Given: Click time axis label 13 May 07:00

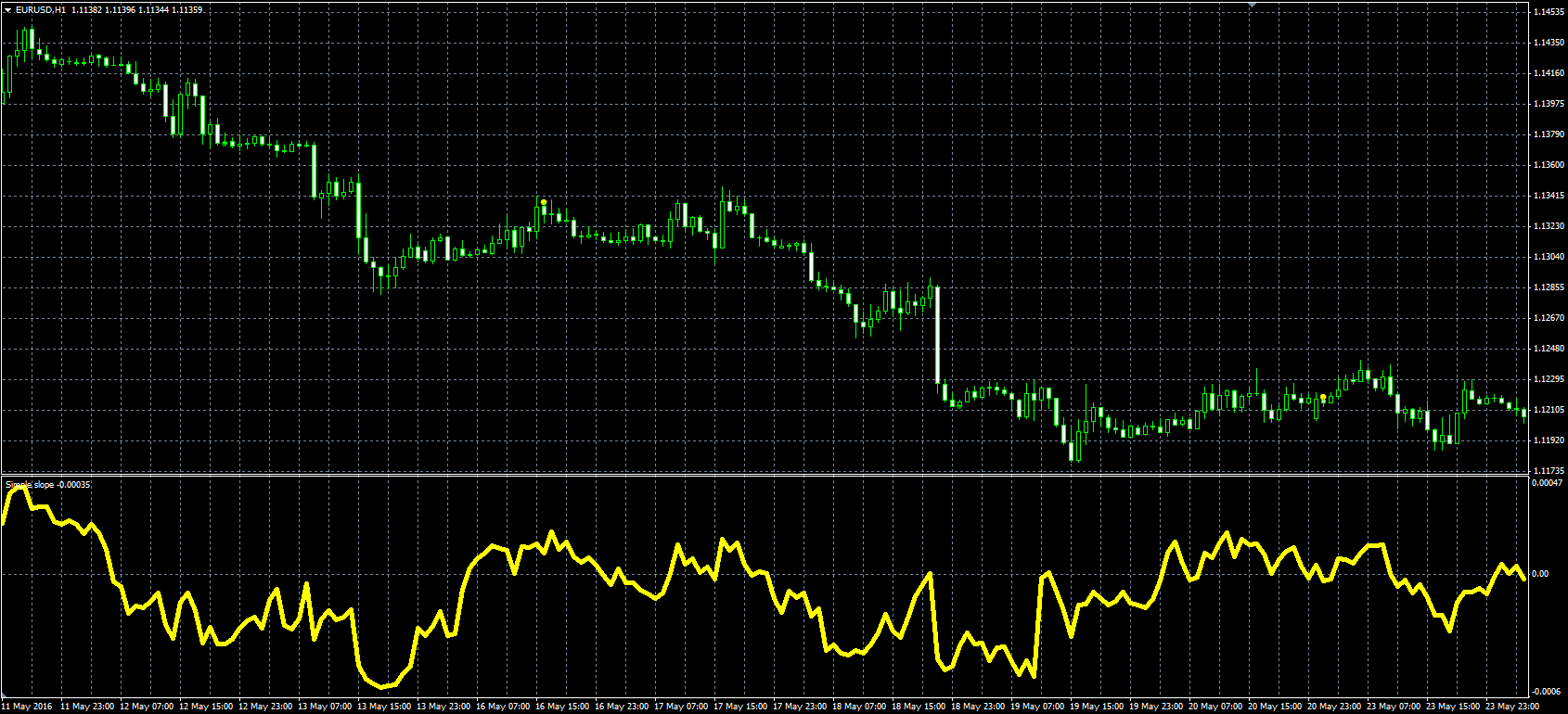Looking at the screenshot, I should (325, 707).
